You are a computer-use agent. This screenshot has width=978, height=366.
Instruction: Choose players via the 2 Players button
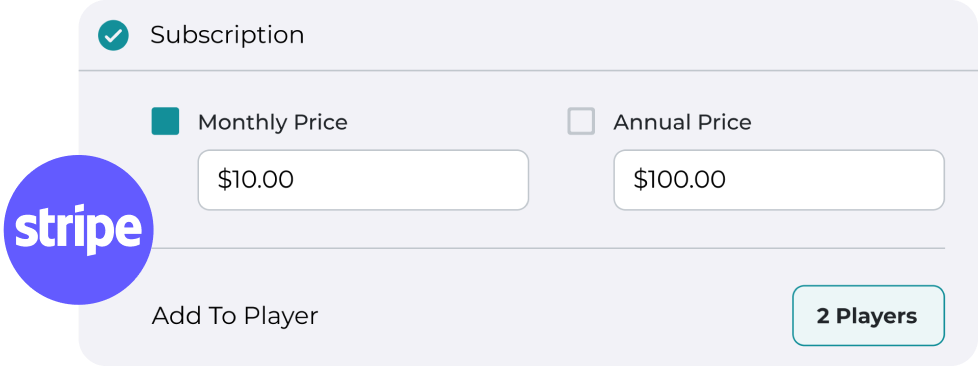tap(868, 315)
